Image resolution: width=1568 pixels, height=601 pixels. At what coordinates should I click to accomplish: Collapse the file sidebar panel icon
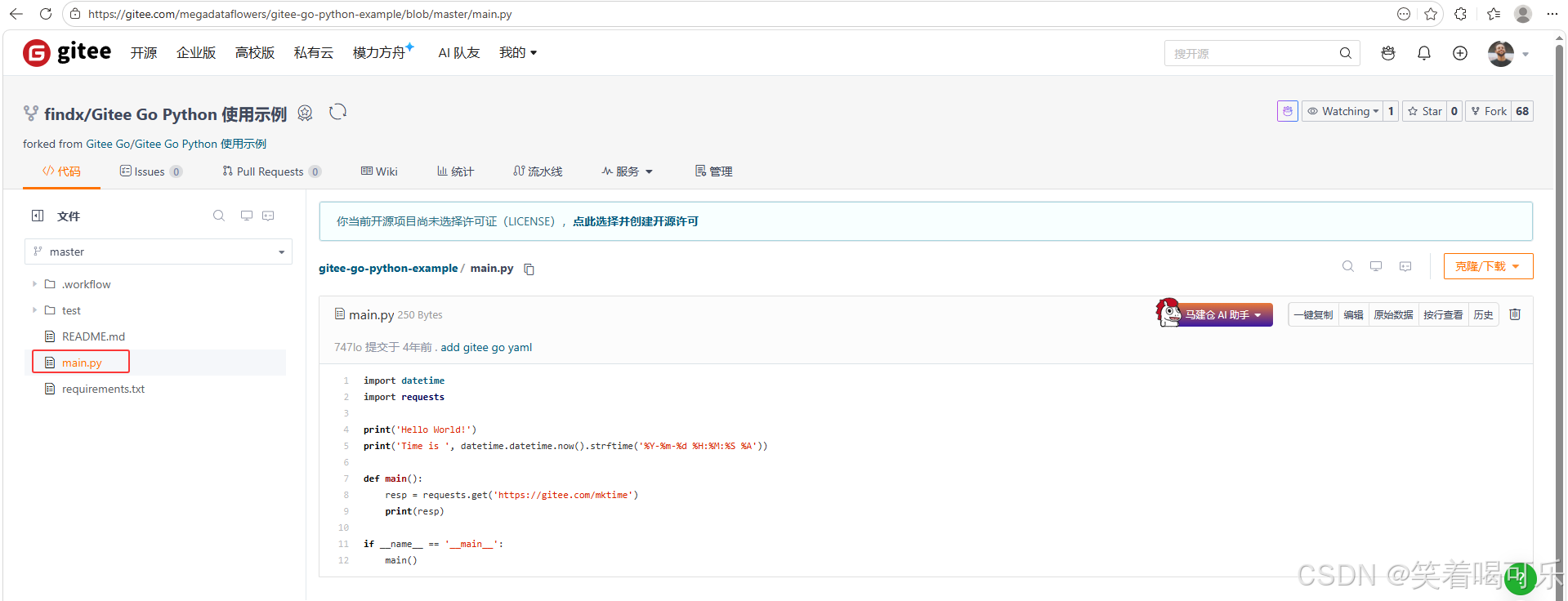click(x=38, y=216)
